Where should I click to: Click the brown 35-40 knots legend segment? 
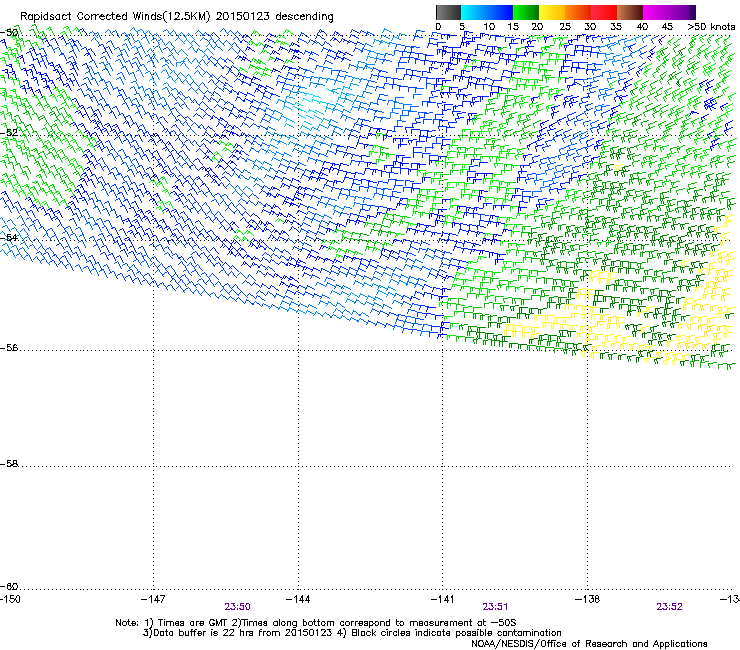click(x=630, y=12)
